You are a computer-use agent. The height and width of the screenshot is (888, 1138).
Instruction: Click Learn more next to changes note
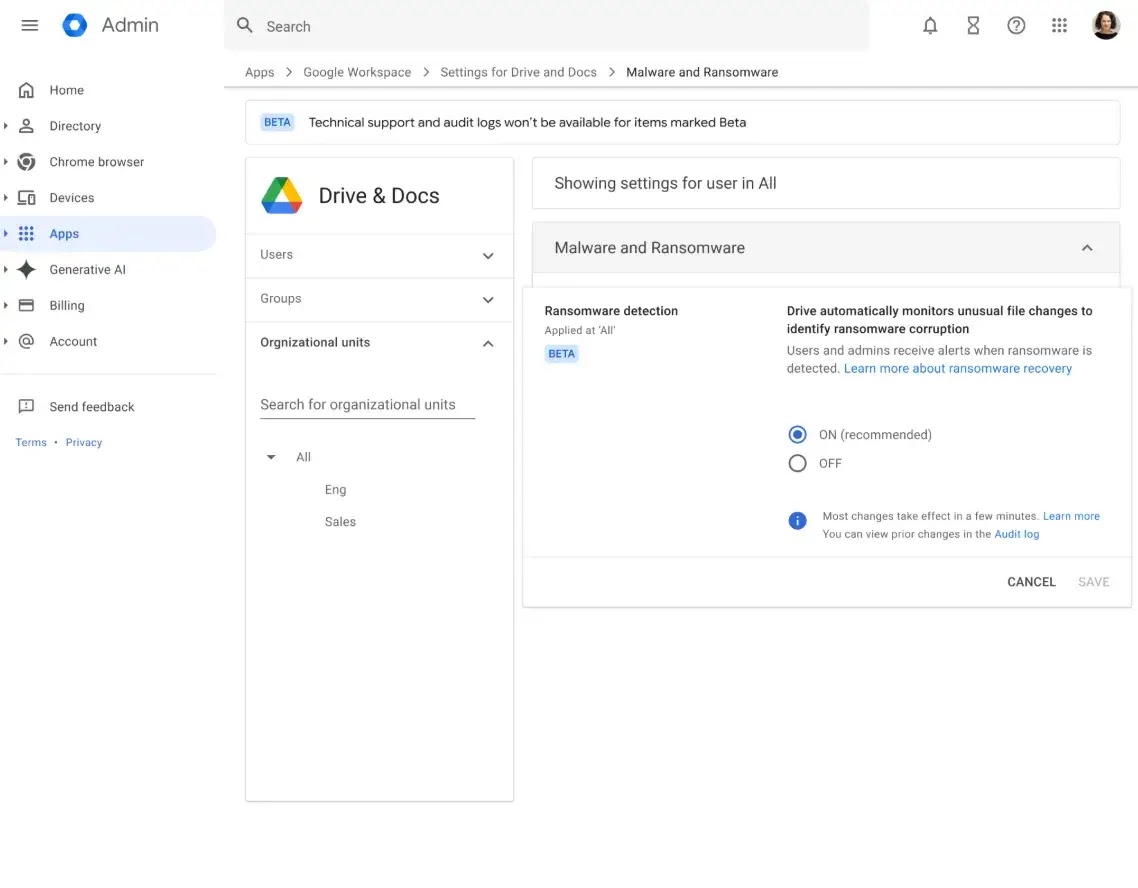point(1071,516)
